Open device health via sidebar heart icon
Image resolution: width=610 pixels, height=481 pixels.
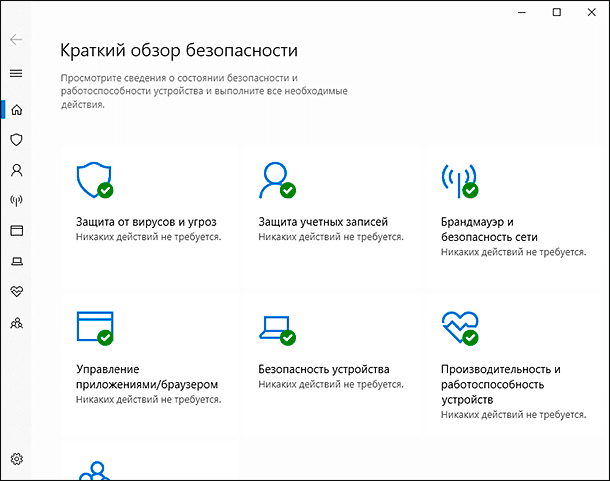tap(16, 291)
